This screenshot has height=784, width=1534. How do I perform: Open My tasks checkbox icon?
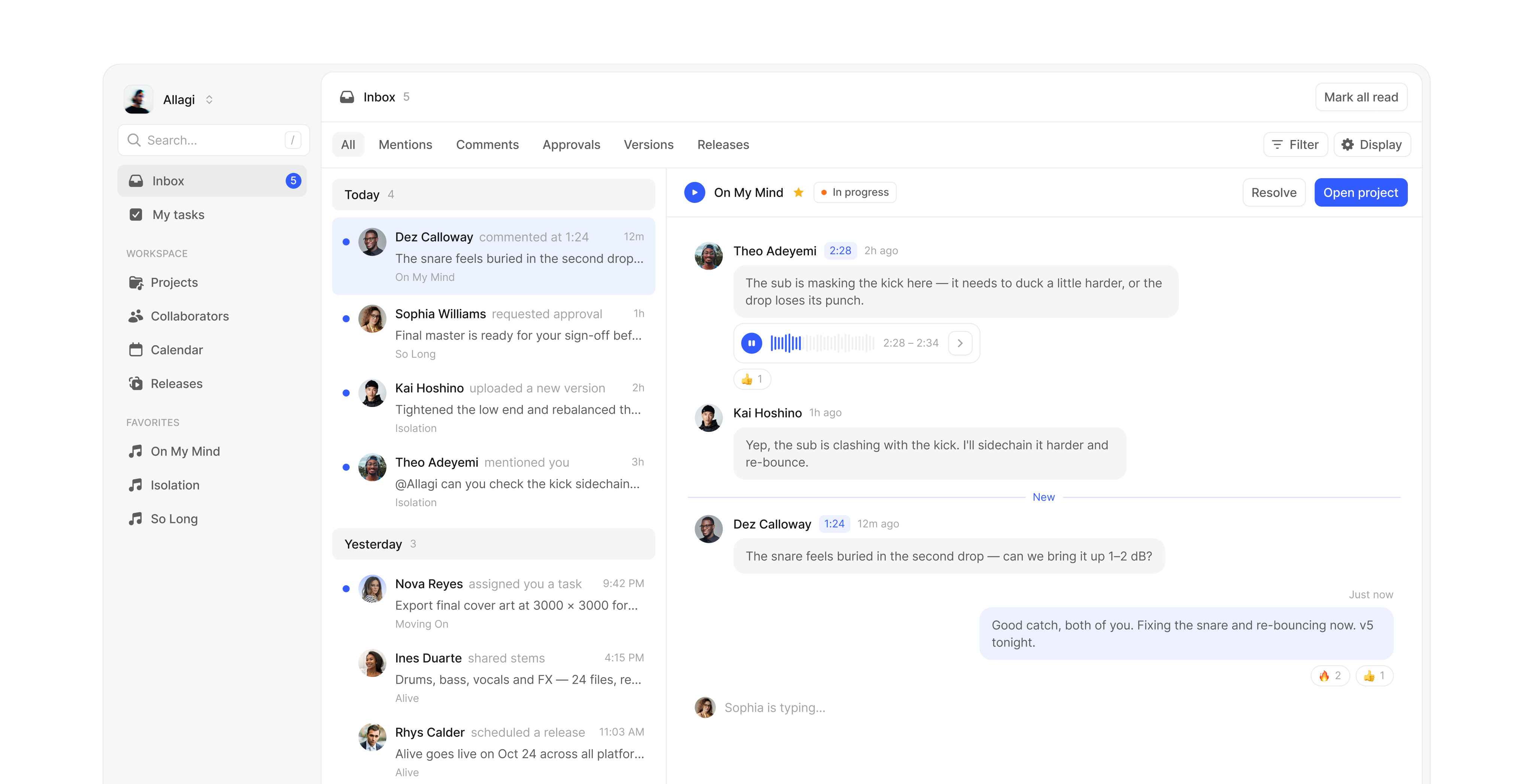pos(136,215)
